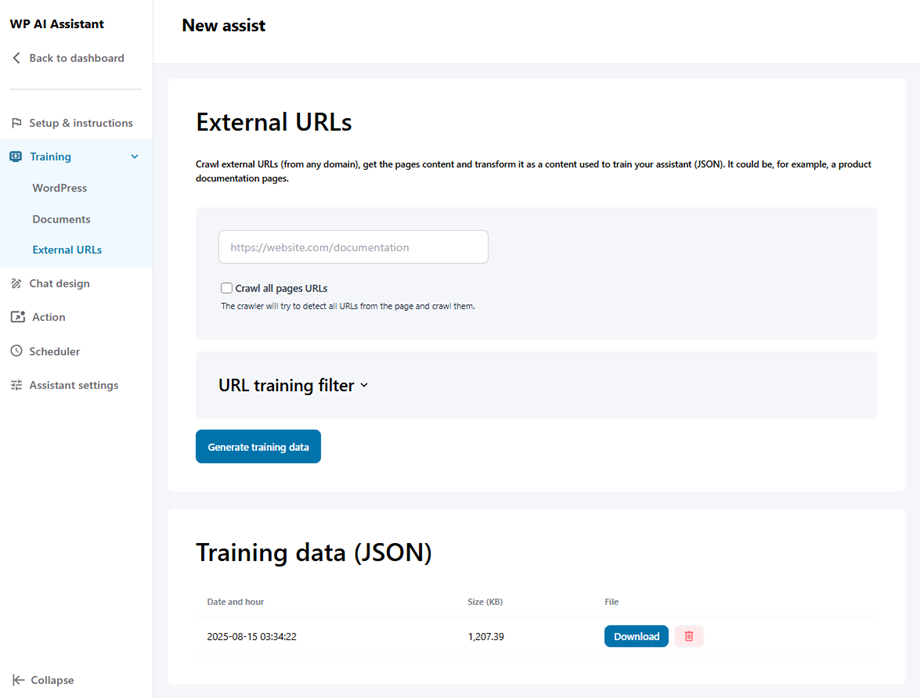Click the Scheduler clock icon
This screenshot has width=920, height=698.
16,352
